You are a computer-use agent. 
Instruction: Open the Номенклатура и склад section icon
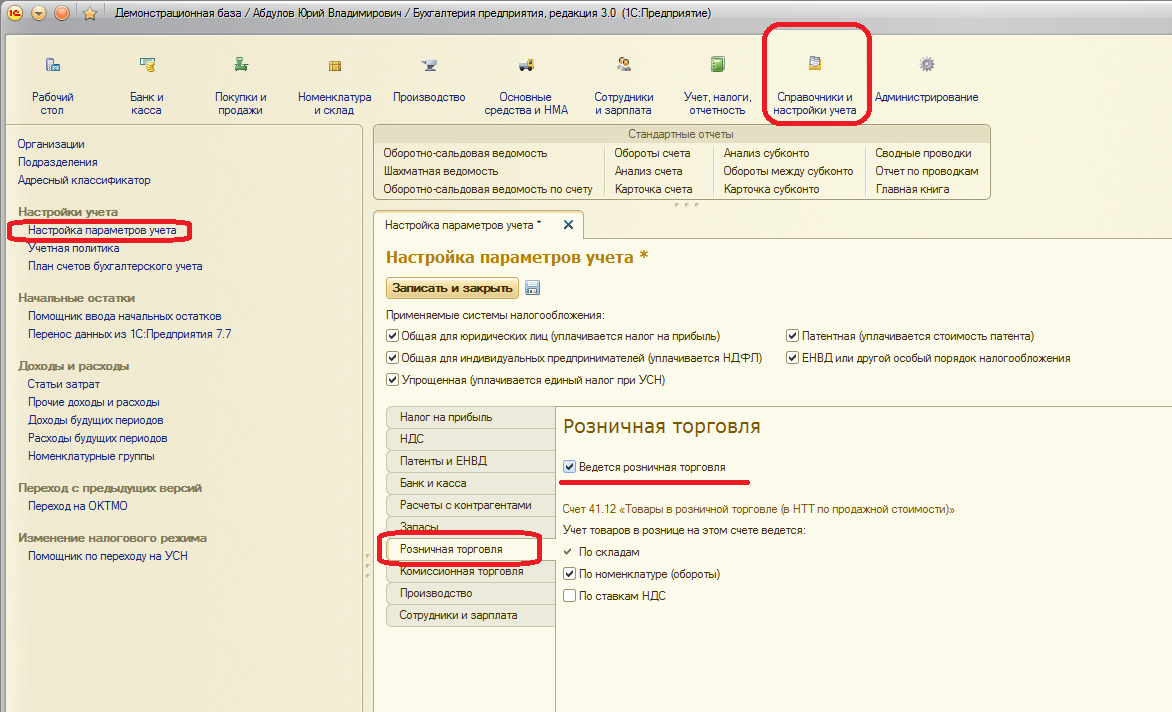(x=335, y=65)
